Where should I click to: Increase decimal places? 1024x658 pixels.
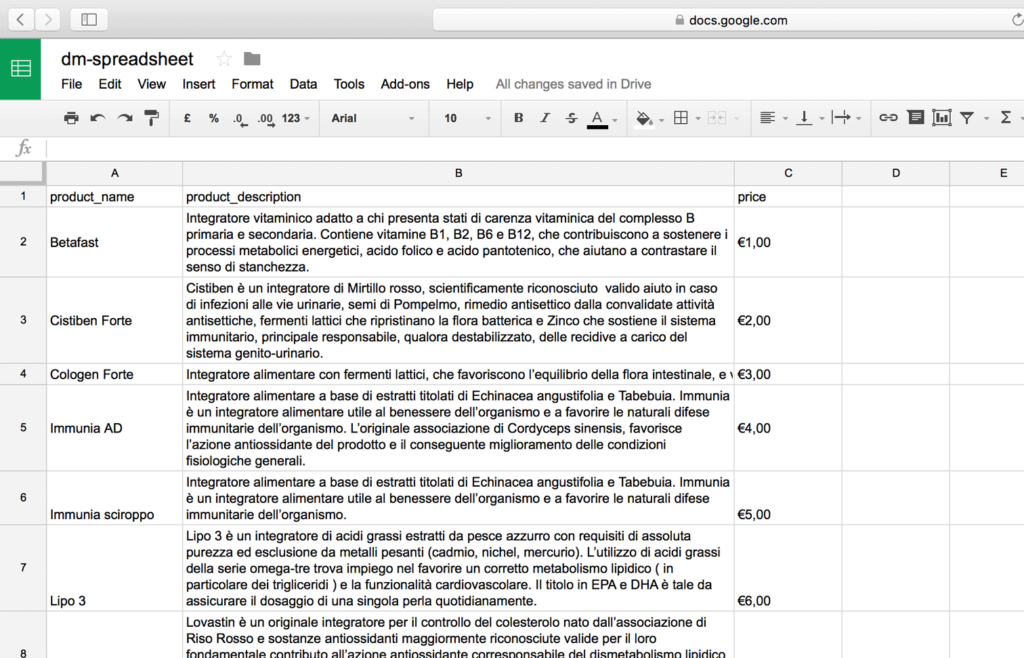[266, 119]
